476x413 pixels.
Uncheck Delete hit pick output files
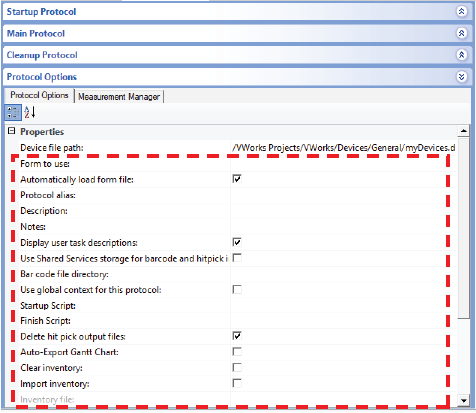click(237, 336)
